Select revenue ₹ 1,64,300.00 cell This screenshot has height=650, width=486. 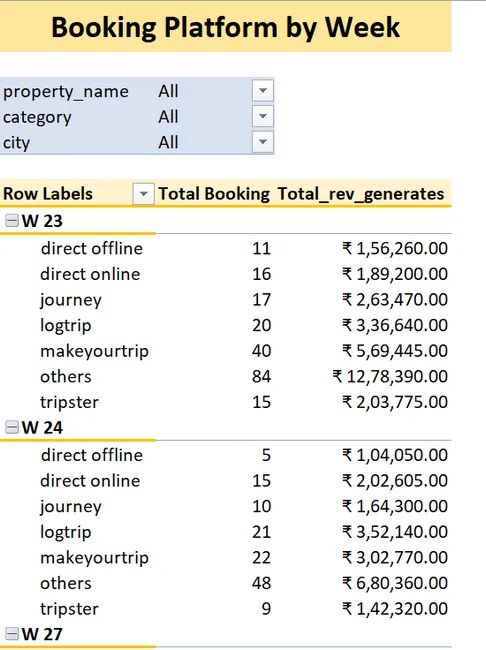click(395, 507)
